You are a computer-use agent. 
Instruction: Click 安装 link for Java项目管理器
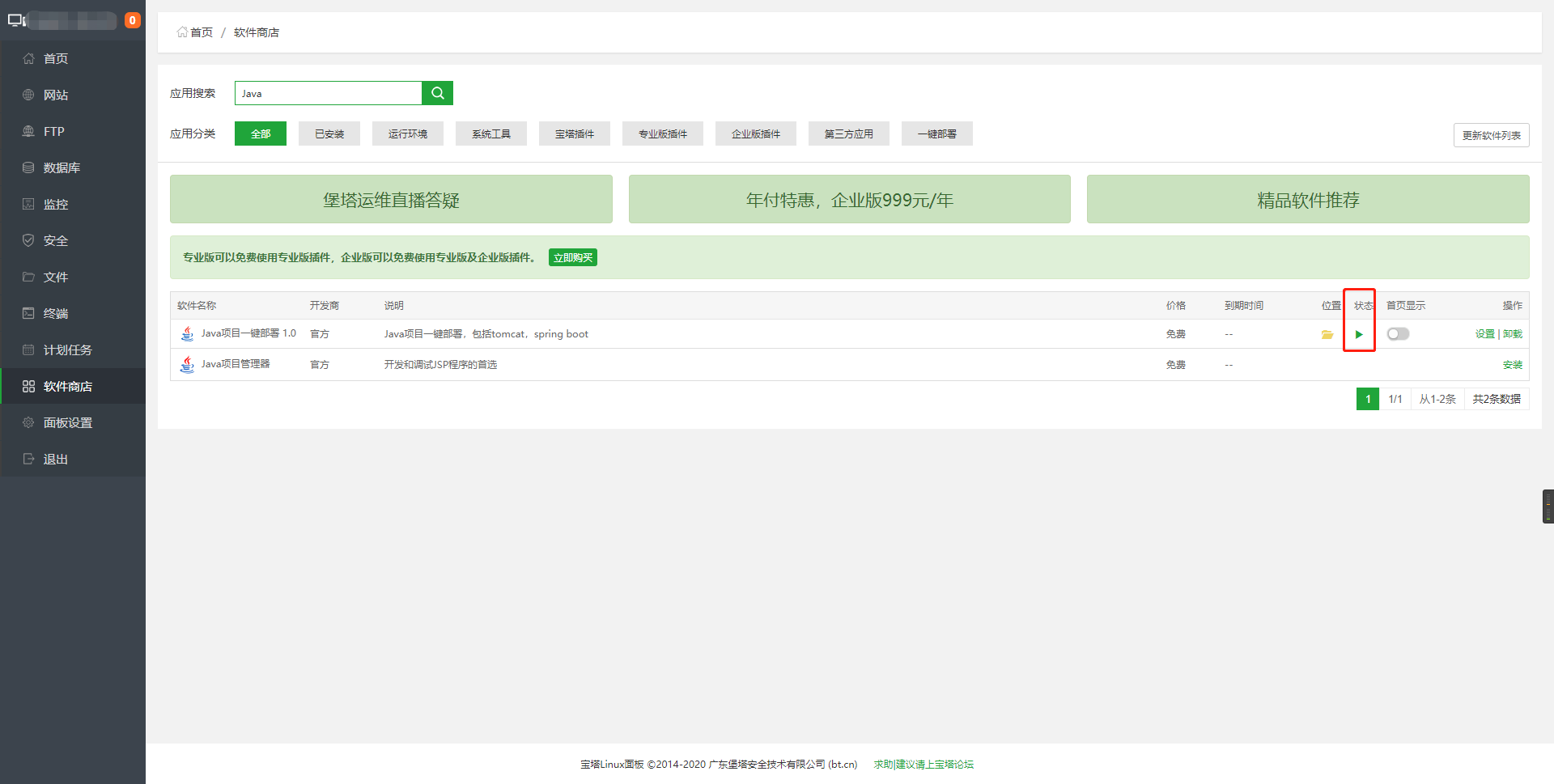1513,365
